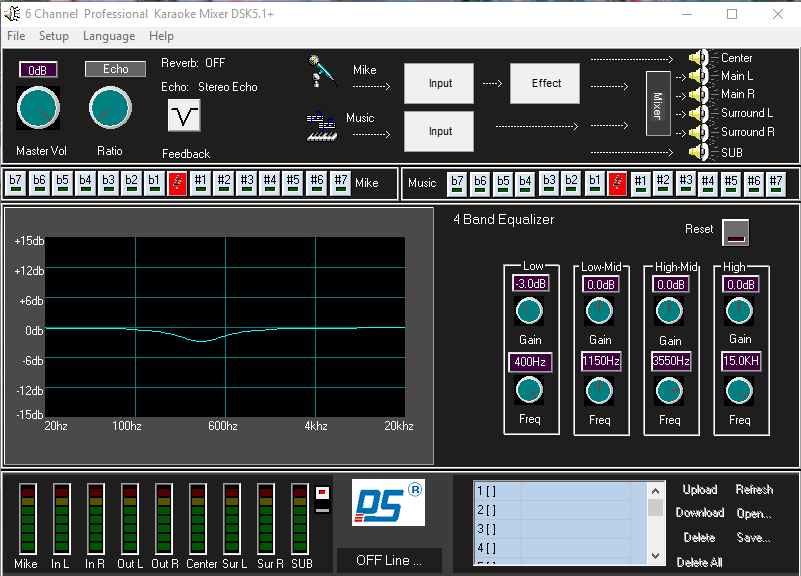This screenshot has width=801, height=576.
Task: Click the Surround L speaker icon
Action: pyautogui.click(x=699, y=113)
